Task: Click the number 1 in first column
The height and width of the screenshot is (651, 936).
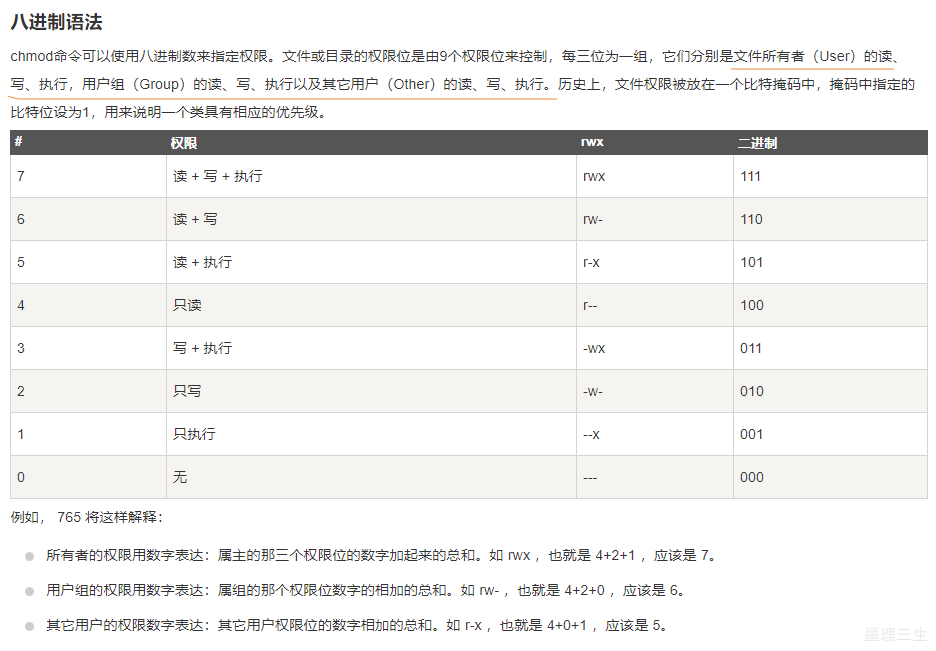Action: 21,434
